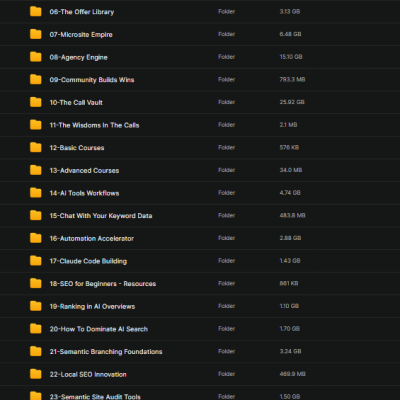This screenshot has width=400, height=400.
Task: Click the folder icon beside 07-Microsite Empire
Action: [36, 34]
